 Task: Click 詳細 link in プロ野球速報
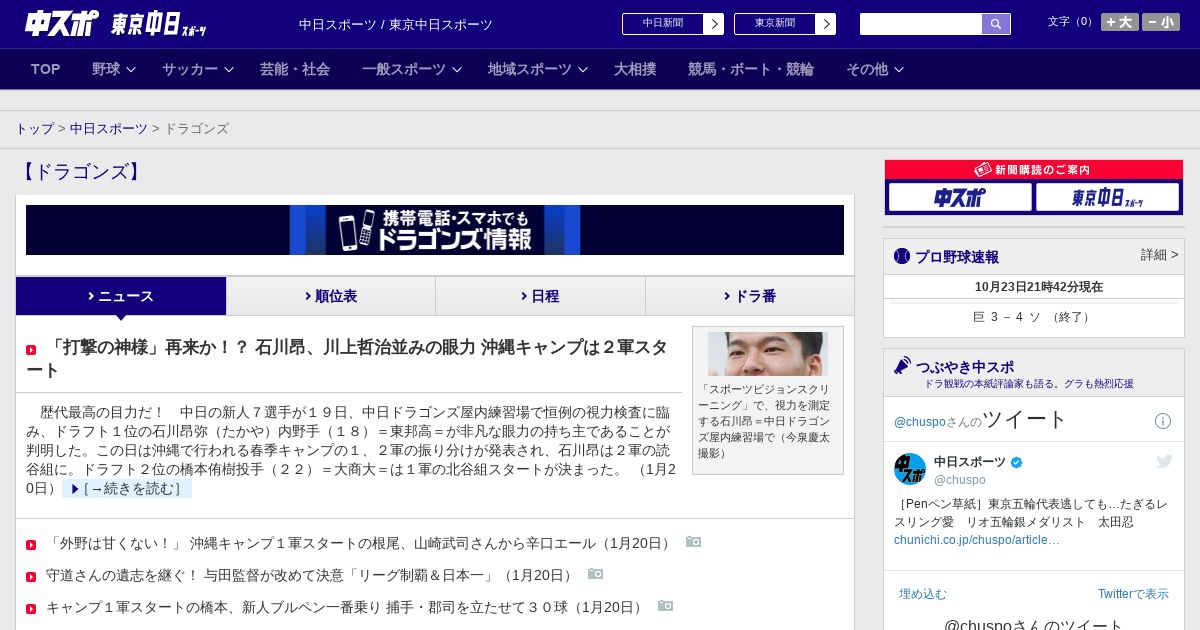click(x=1160, y=255)
